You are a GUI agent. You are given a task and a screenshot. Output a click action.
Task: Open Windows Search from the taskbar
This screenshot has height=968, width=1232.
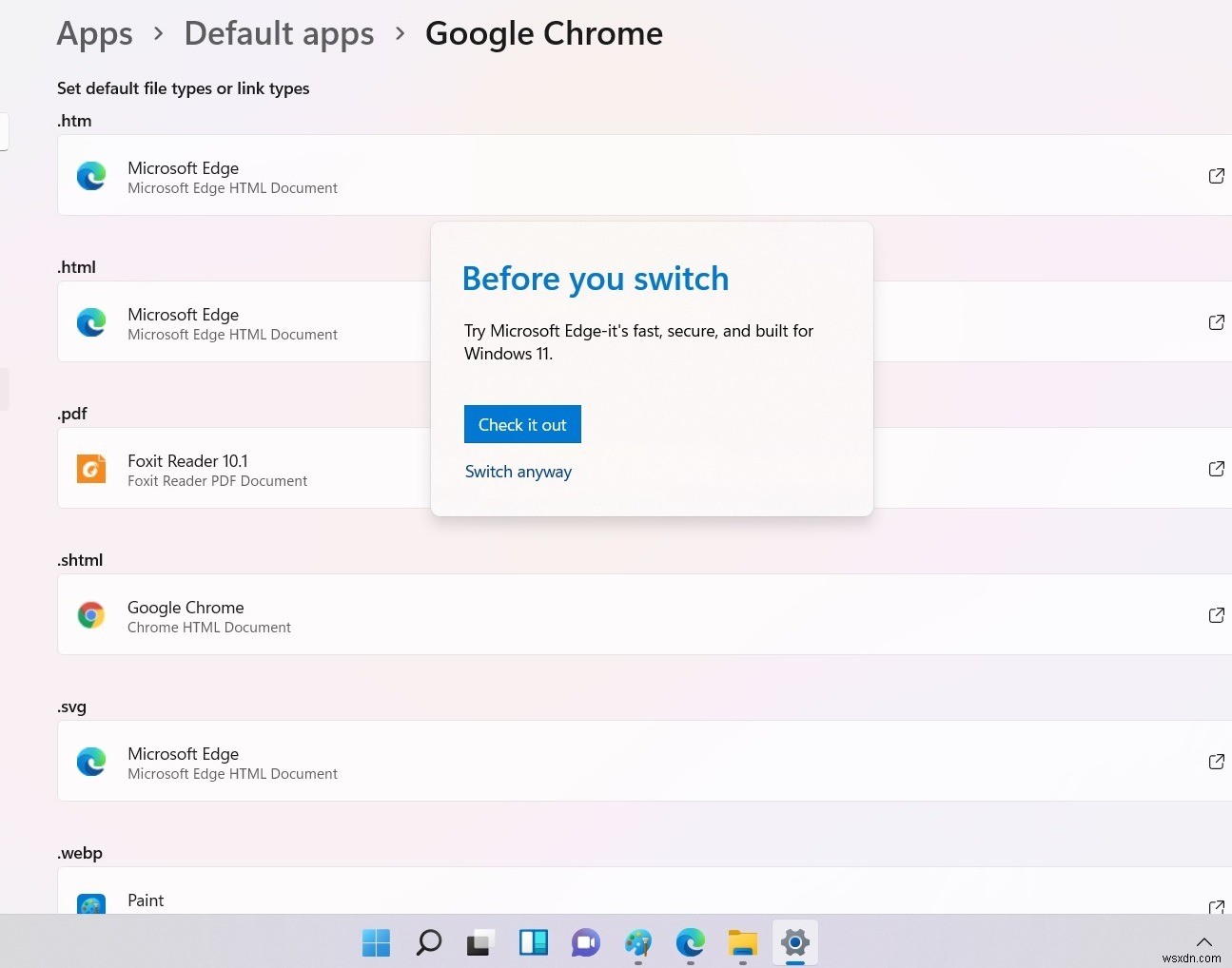[x=428, y=942]
